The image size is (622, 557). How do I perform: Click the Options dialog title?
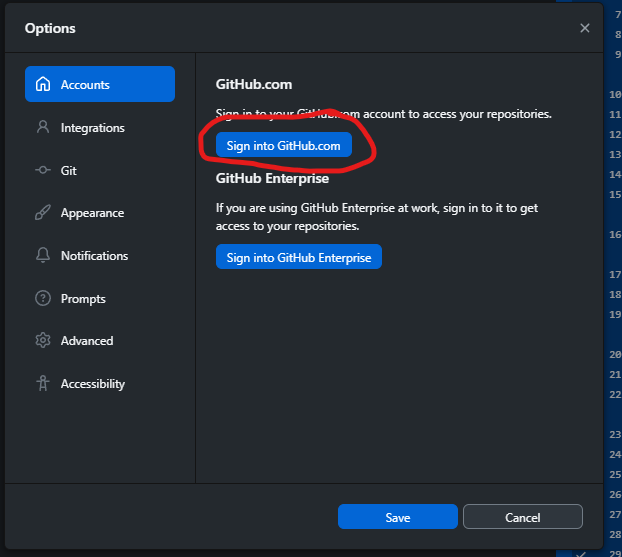[50, 28]
